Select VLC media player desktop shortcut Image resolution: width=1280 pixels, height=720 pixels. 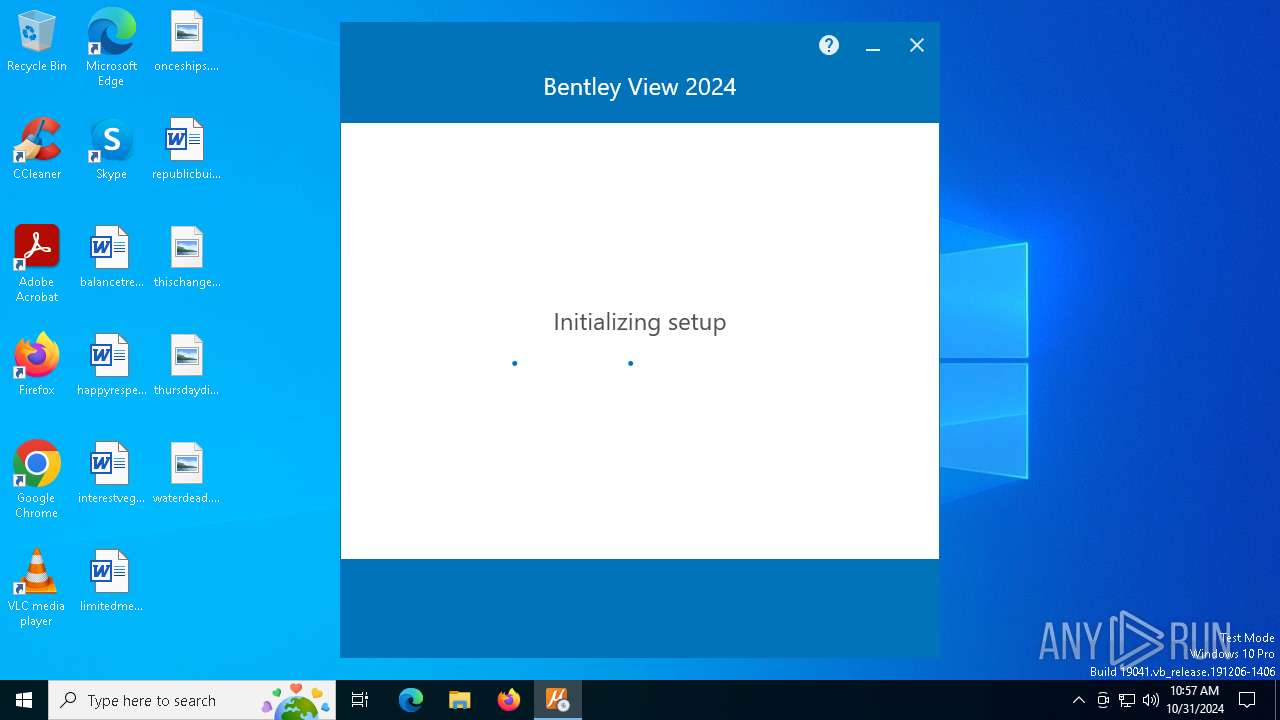coord(37,588)
